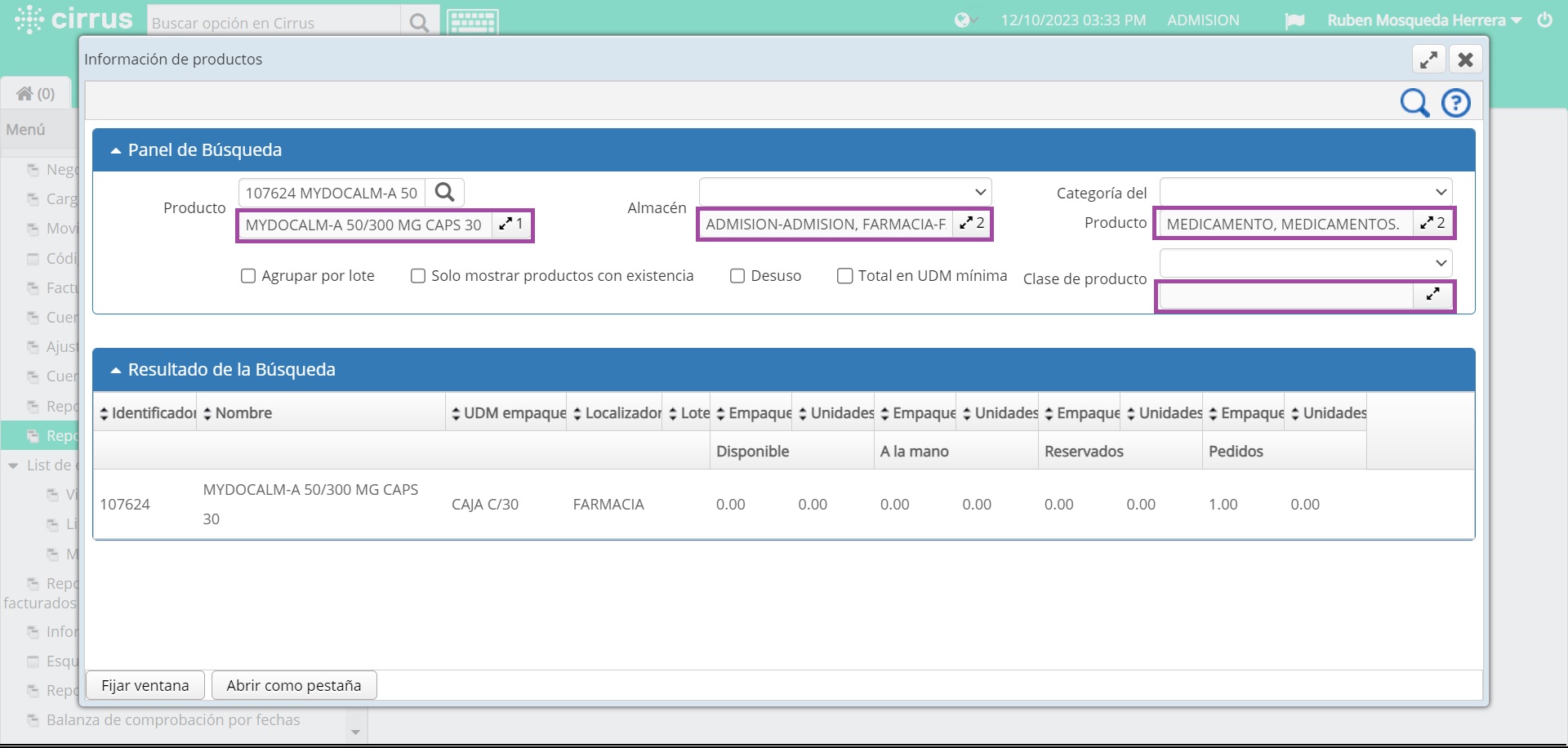
Task: Open the help question mark icon
Action: (x=1455, y=103)
